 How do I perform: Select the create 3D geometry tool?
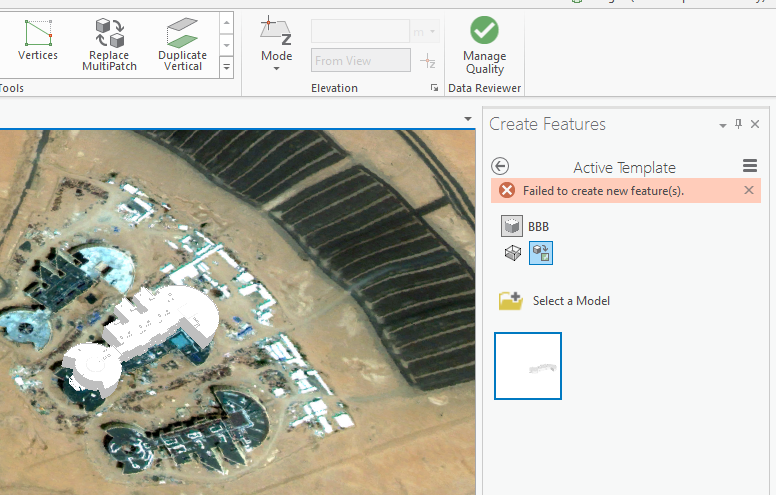(x=513, y=253)
